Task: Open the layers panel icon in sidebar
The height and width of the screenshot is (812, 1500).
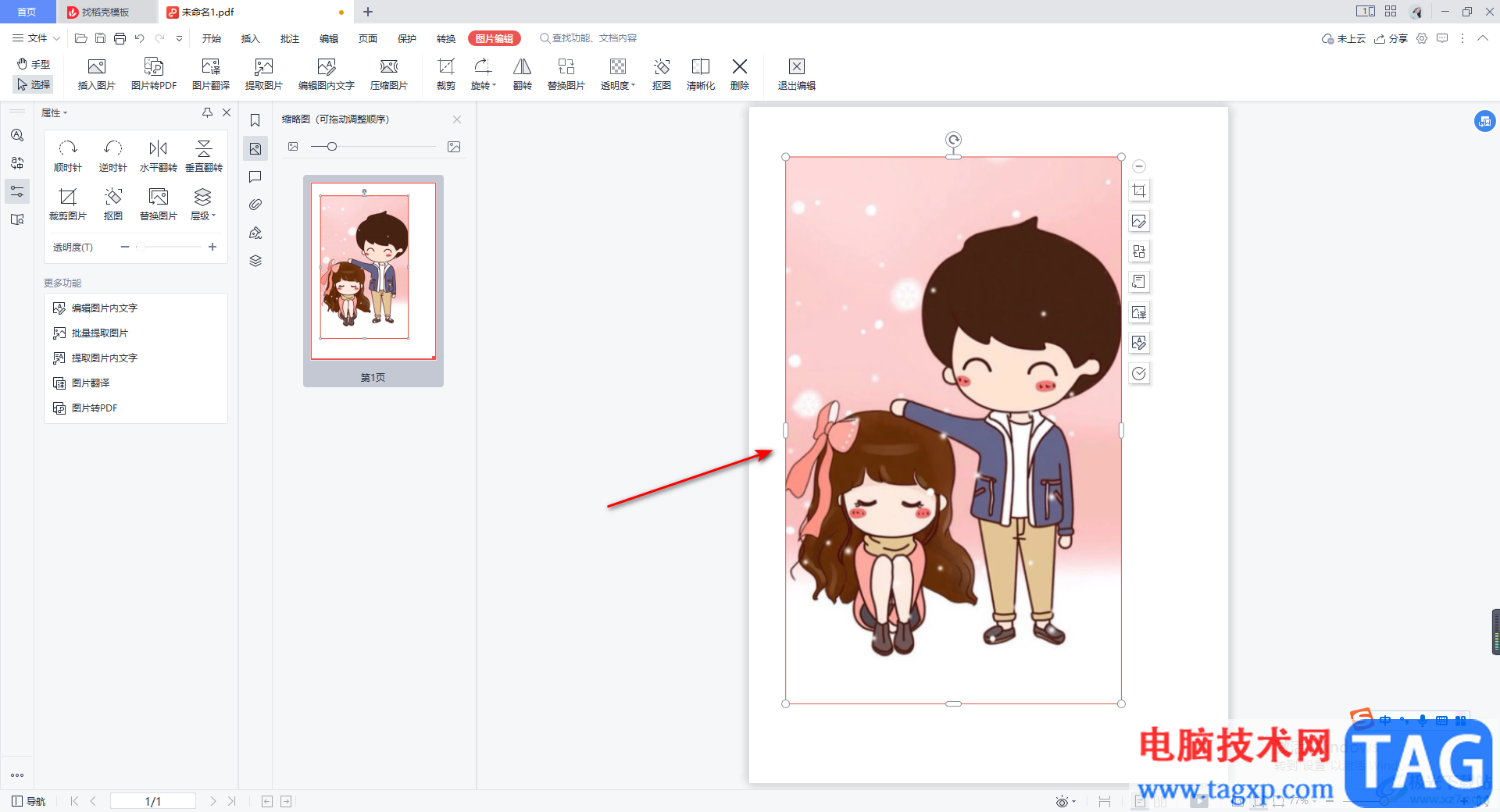Action: click(255, 261)
